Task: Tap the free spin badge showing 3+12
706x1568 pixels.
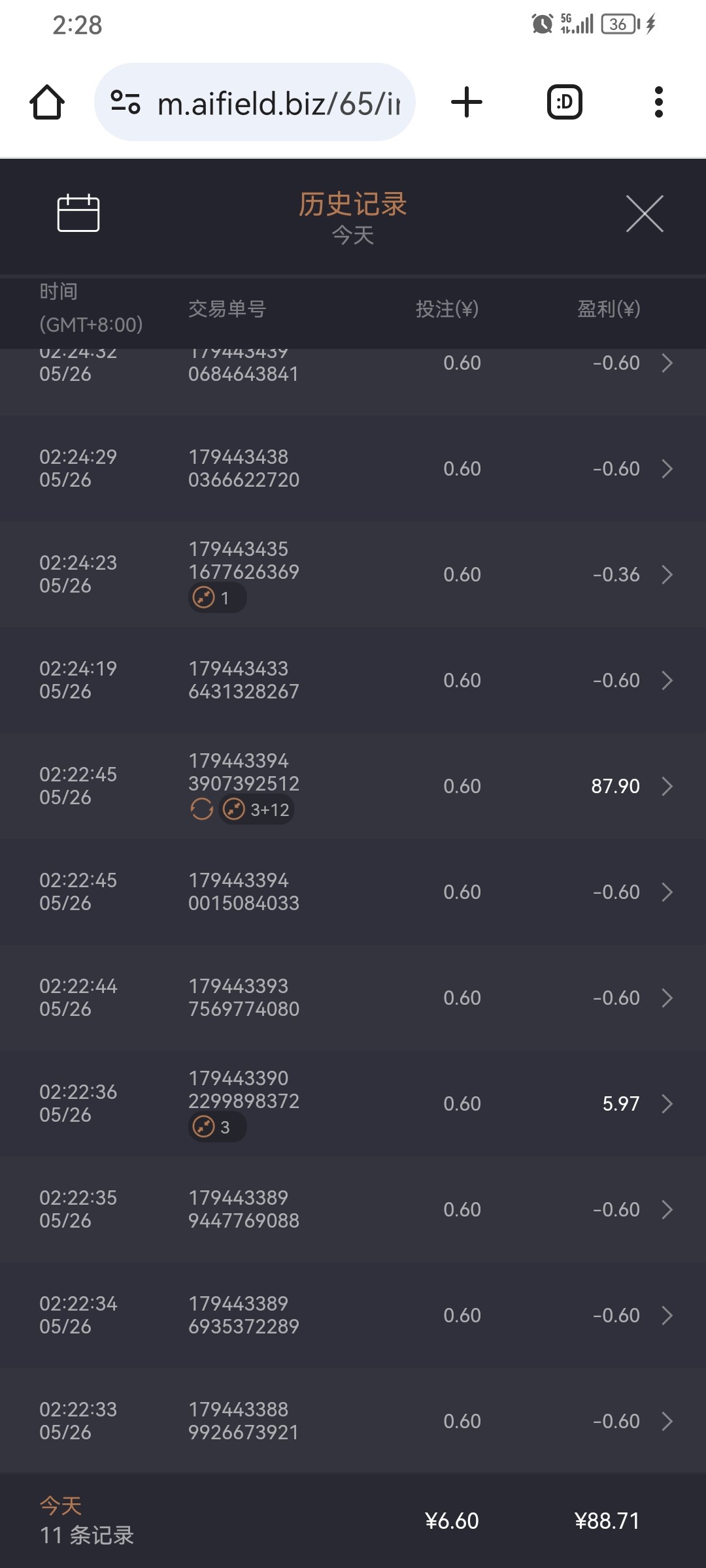Action: 257,810
